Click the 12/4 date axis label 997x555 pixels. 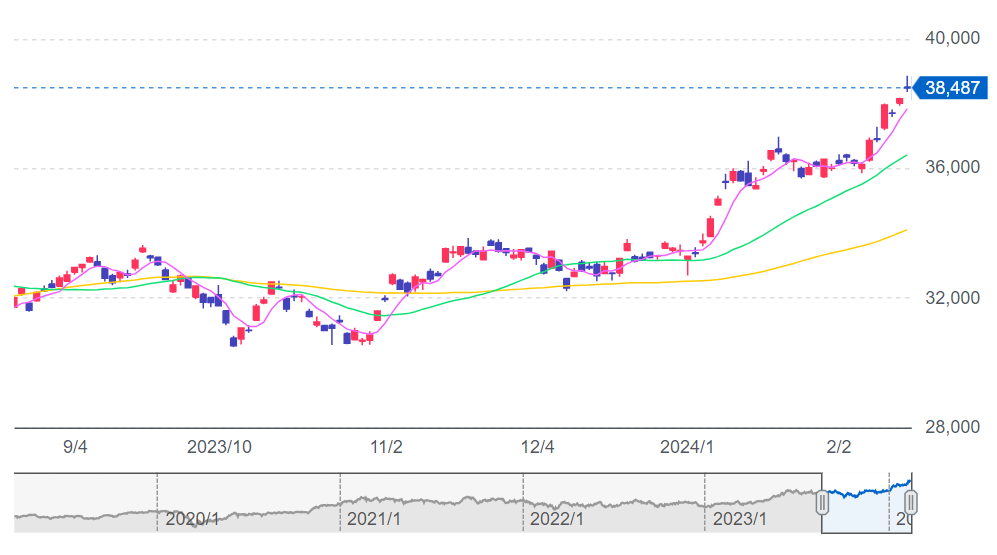[x=538, y=447]
